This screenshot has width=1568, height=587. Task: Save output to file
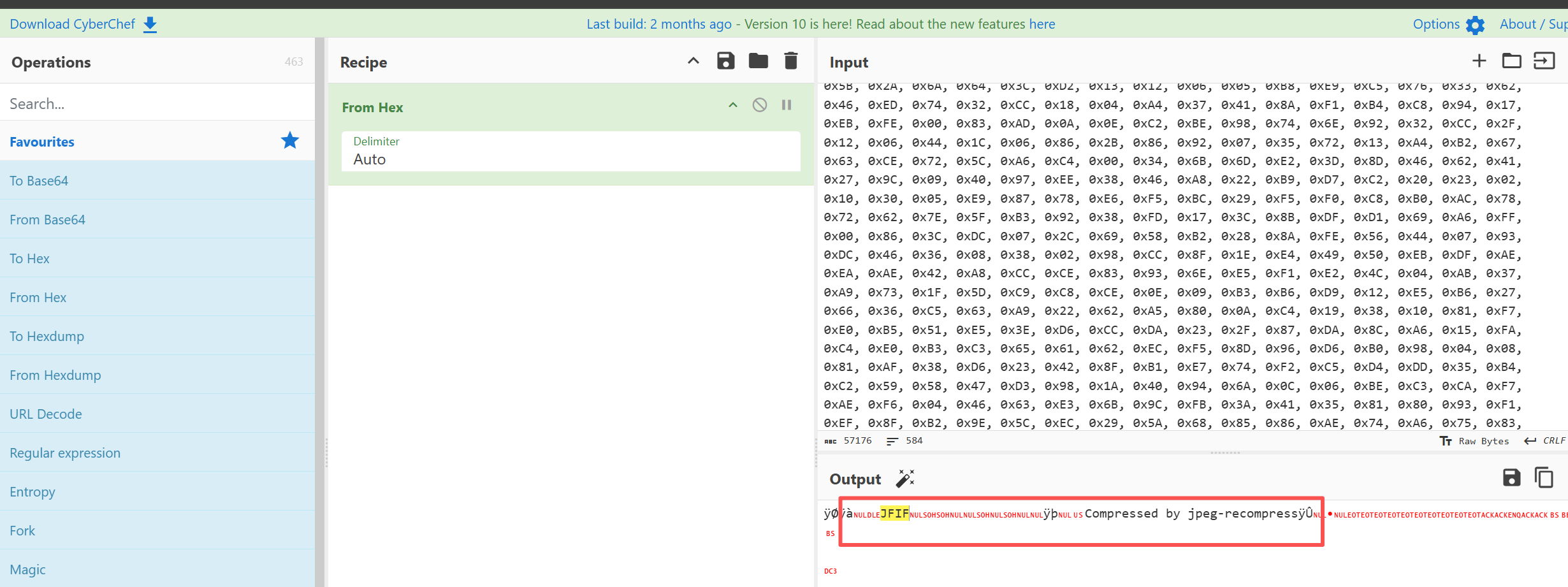[1511, 477]
